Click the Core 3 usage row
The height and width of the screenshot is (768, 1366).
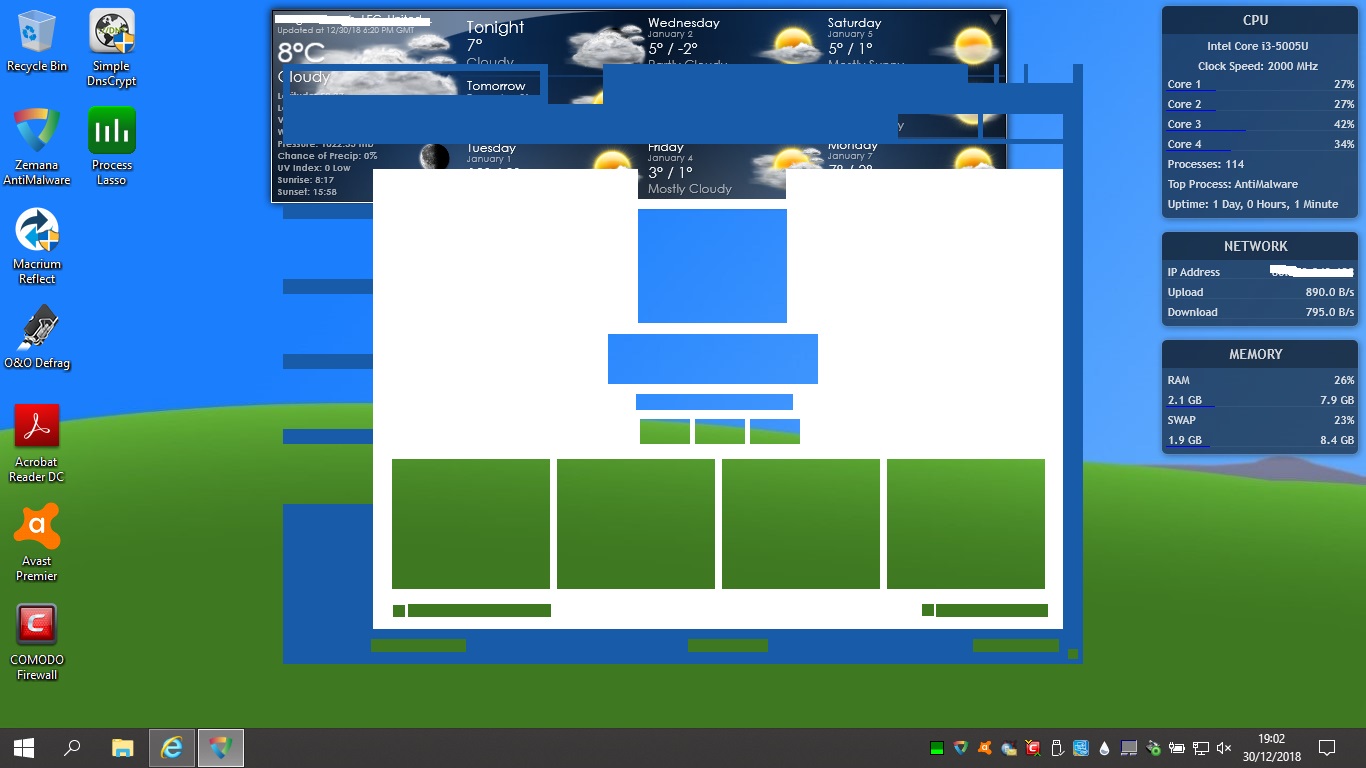click(x=1260, y=124)
